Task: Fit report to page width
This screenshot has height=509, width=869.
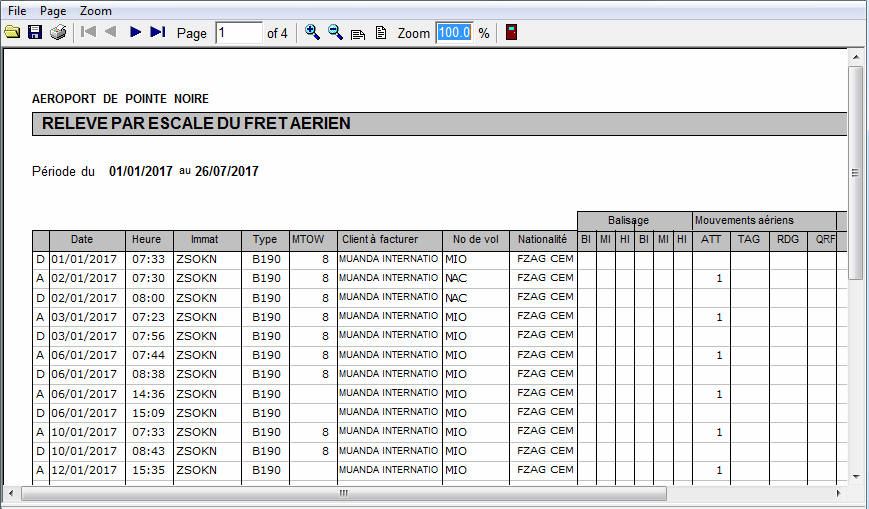Action: click(x=358, y=33)
